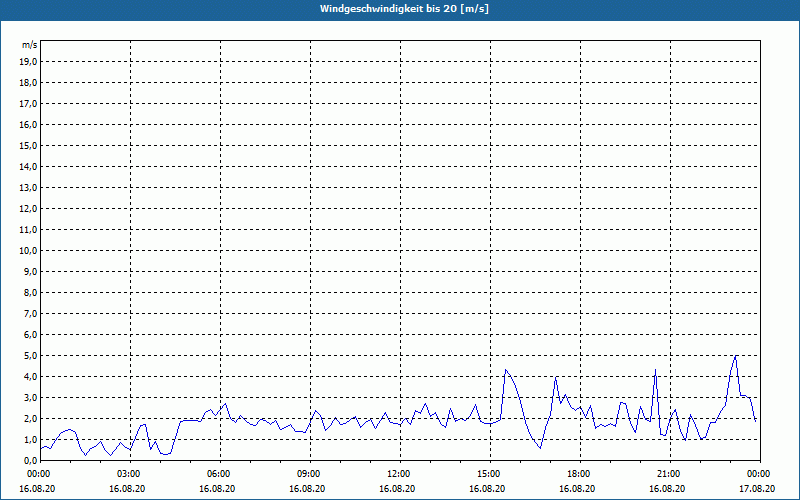The height and width of the screenshot is (500, 800).
Task: Click the 15:00 time axis label
Action: [490, 474]
